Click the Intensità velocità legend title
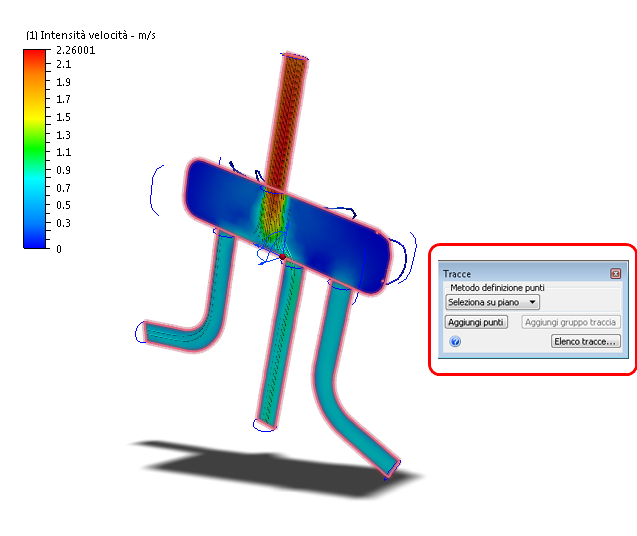This screenshot has height=536, width=637. click(91, 35)
